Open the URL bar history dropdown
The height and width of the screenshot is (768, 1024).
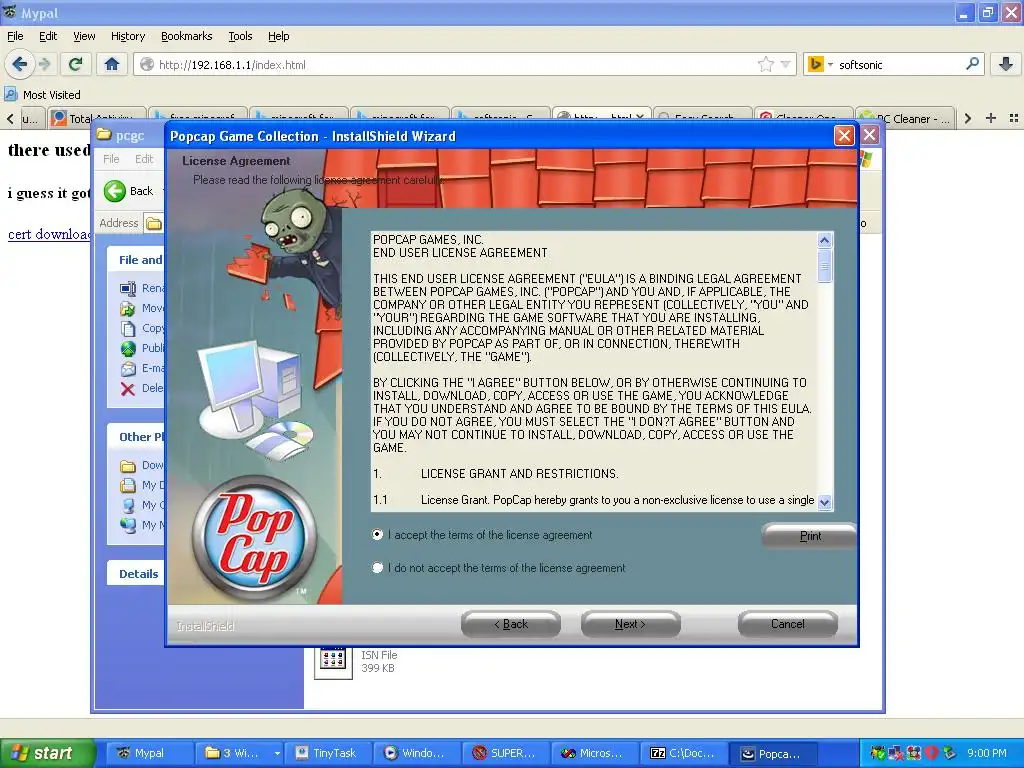[x=786, y=64]
